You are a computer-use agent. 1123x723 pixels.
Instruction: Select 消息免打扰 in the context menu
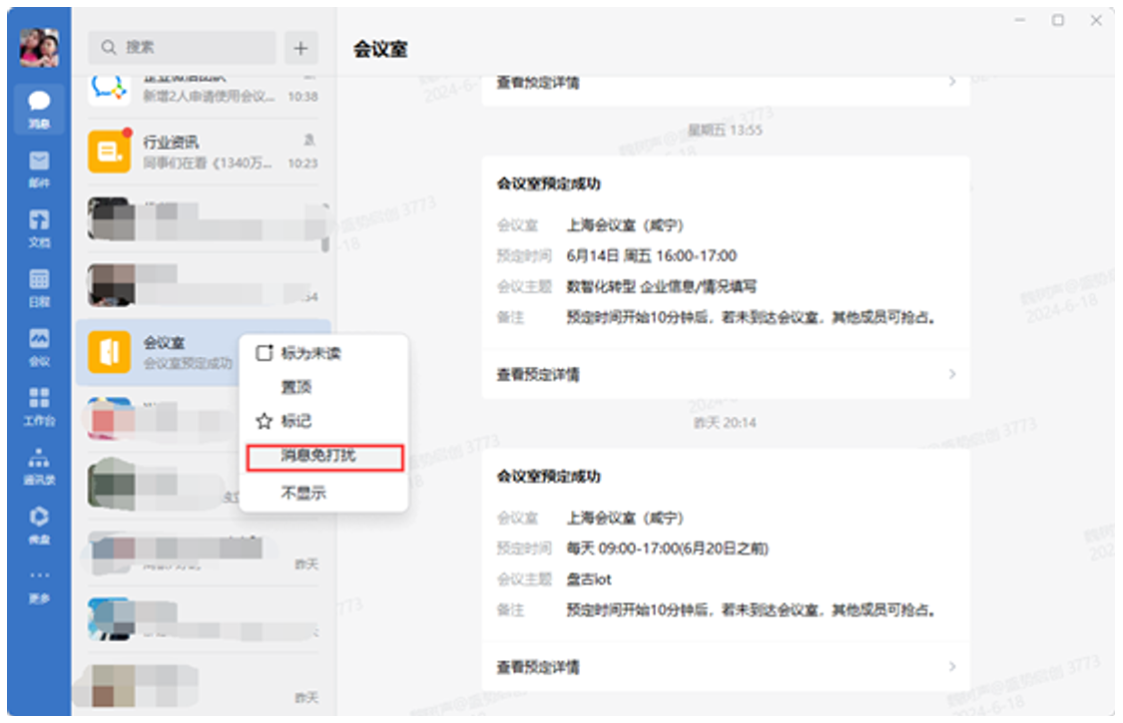pos(324,456)
